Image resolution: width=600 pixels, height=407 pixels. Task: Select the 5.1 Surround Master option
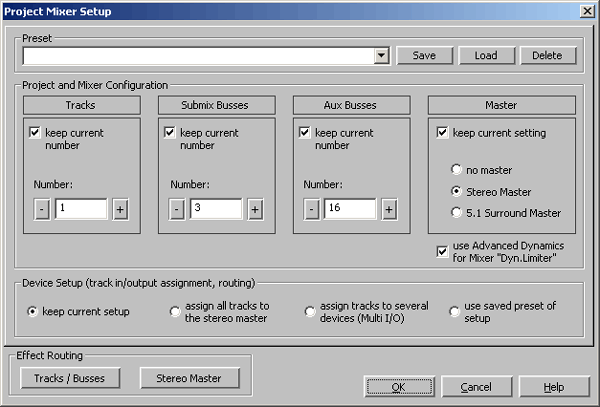click(456, 212)
